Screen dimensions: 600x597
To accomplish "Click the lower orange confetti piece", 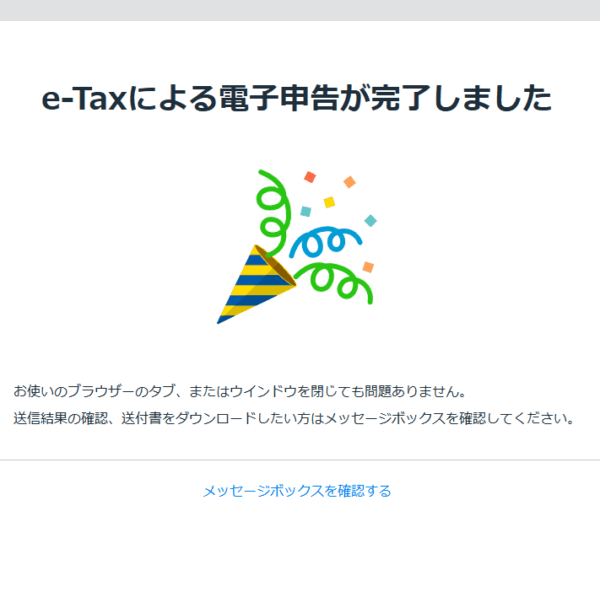I will click(x=368, y=267).
